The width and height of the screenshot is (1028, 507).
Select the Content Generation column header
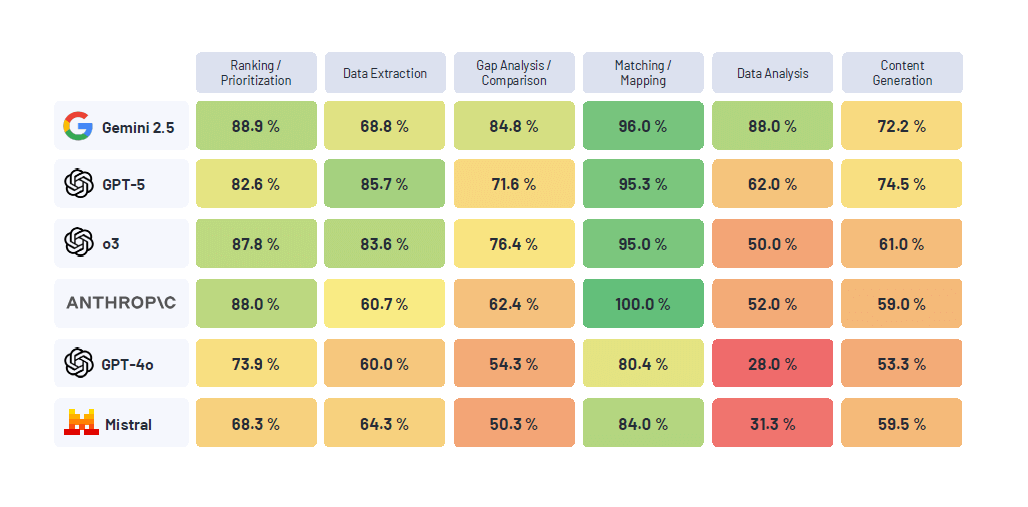click(902, 73)
